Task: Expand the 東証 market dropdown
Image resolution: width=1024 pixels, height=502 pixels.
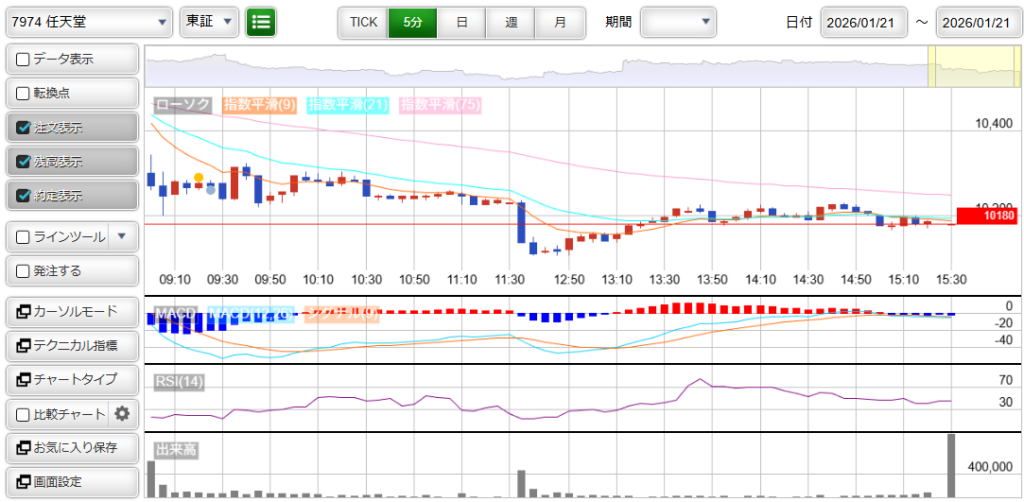Action: coord(208,21)
